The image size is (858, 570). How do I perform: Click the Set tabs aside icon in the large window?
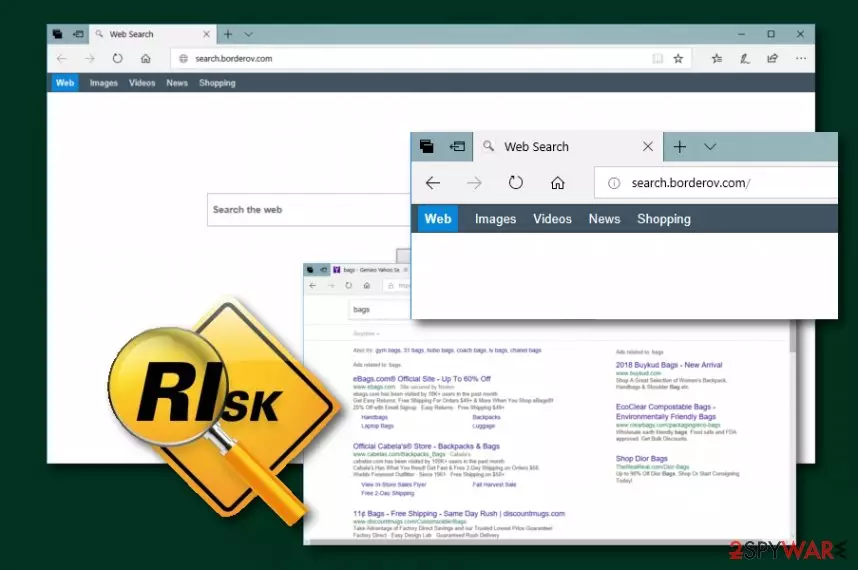(x=457, y=146)
